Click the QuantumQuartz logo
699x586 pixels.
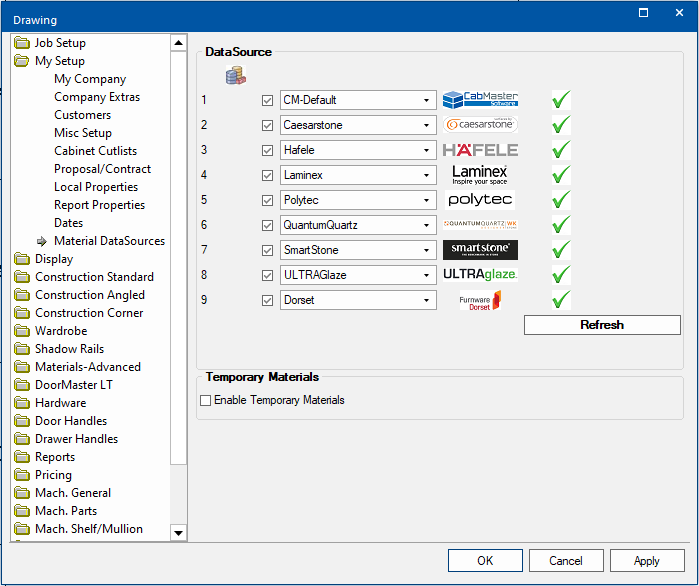(480, 224)
